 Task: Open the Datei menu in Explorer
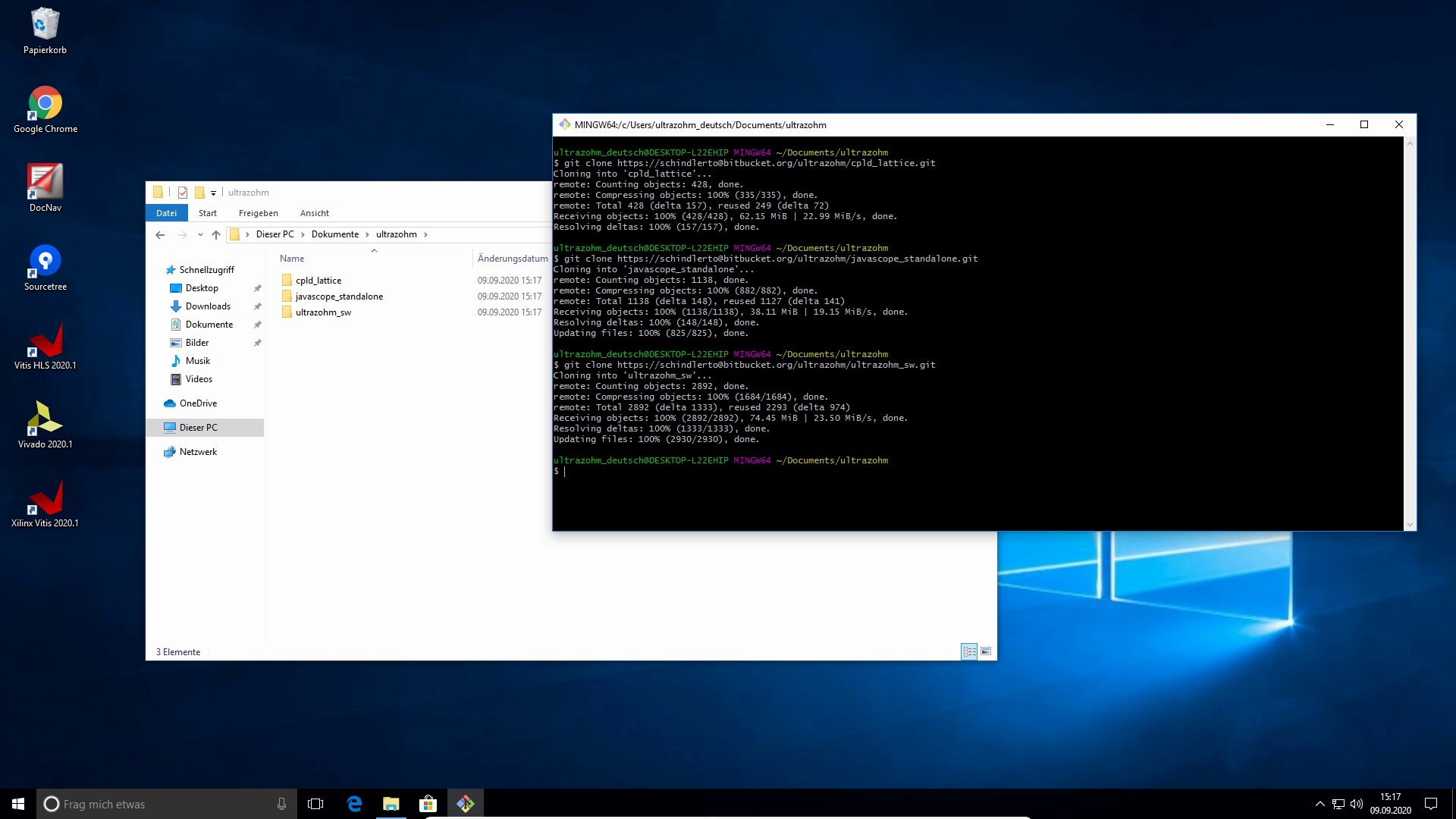(x=166, y=213)
